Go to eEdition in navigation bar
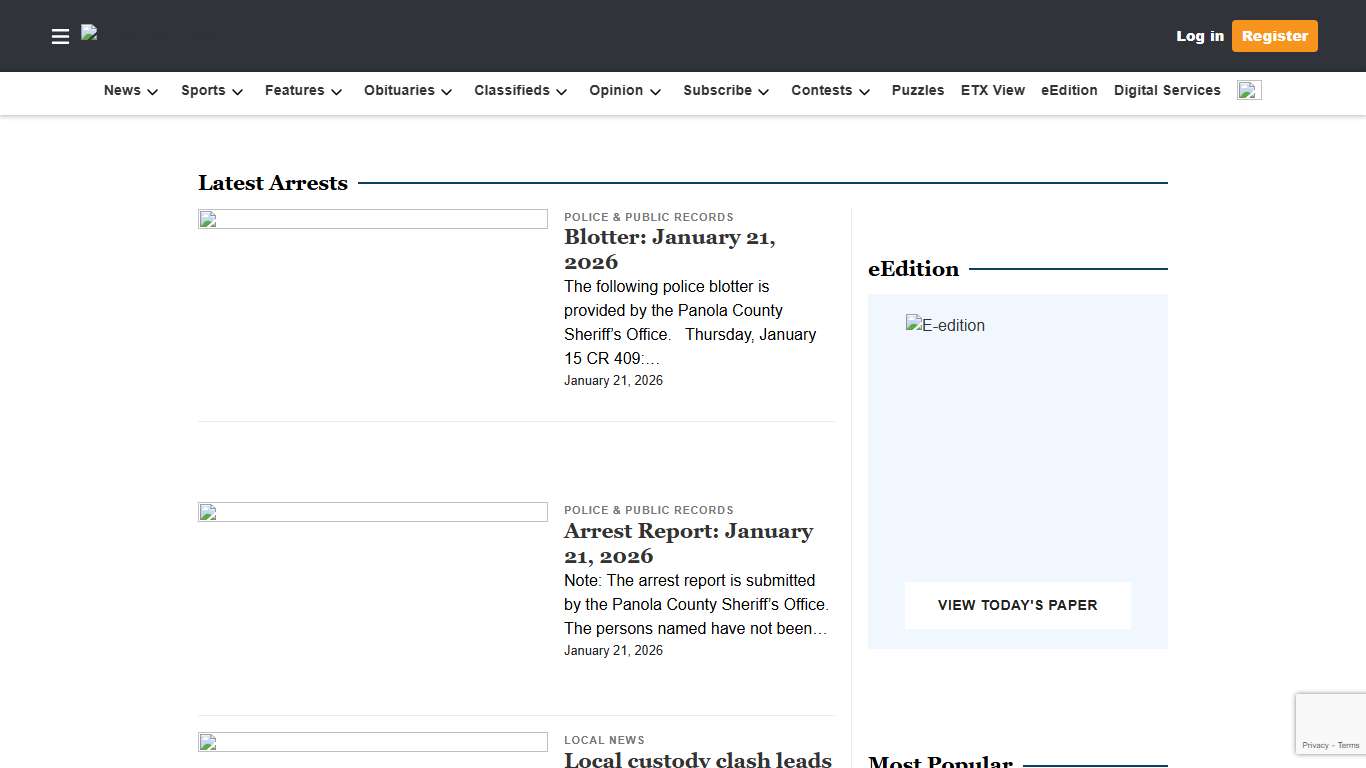The height and width of the screenshot is (768, 1366). tap(1069, 91)
